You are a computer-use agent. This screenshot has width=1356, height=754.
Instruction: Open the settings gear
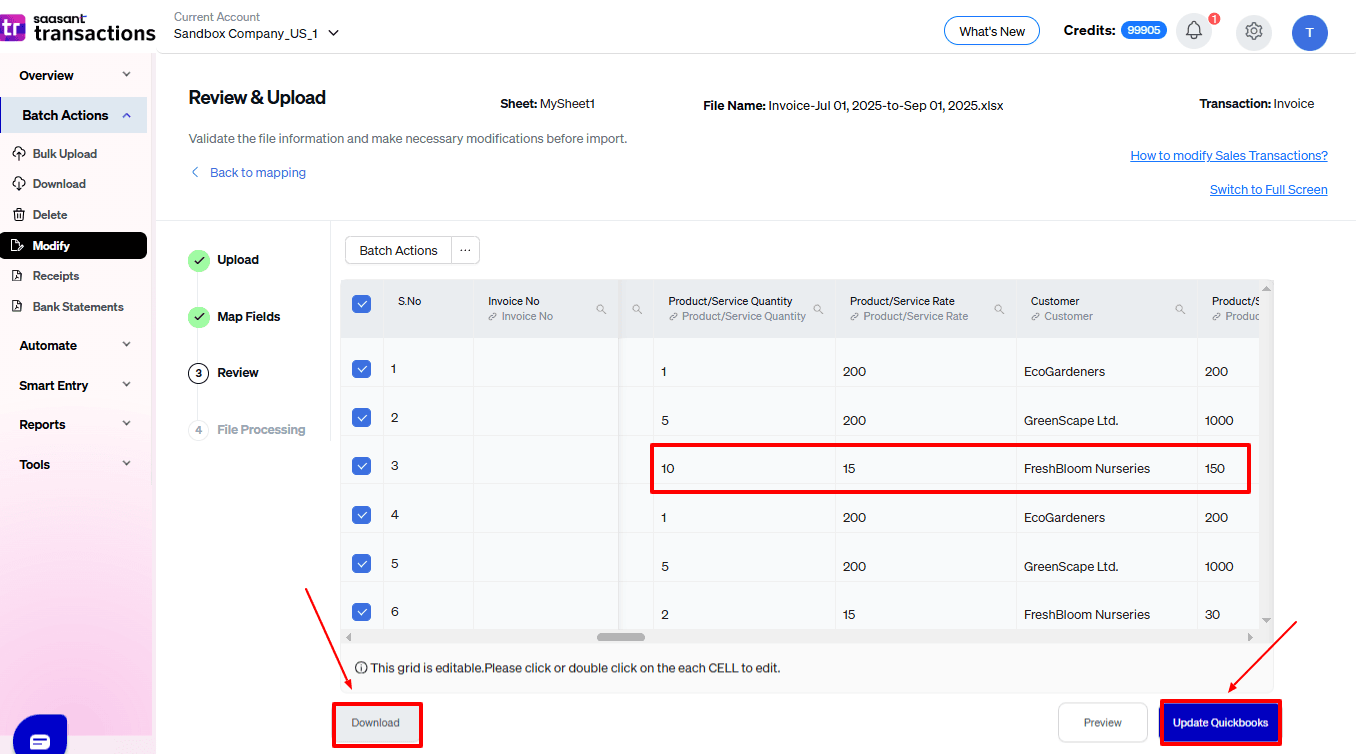click(1253, 31)
